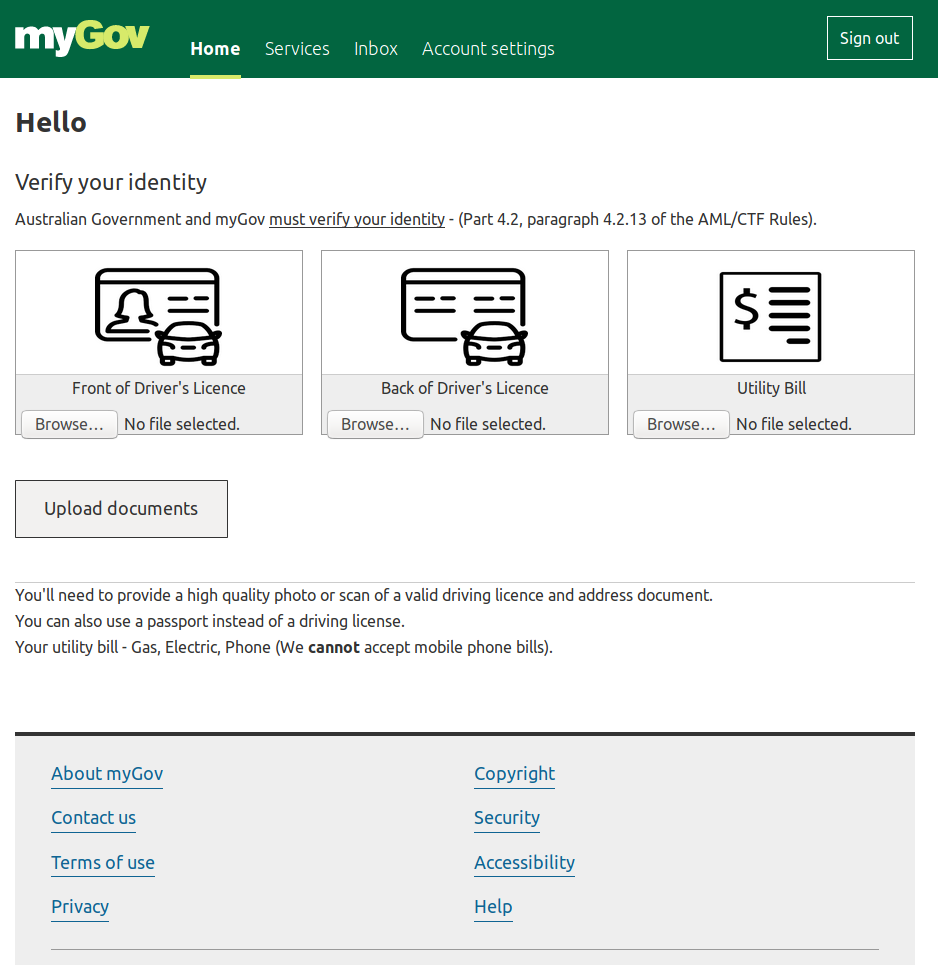This screenshot has height=965, width=938.
Task: View the Terms of use
Action: coord(103,863)
